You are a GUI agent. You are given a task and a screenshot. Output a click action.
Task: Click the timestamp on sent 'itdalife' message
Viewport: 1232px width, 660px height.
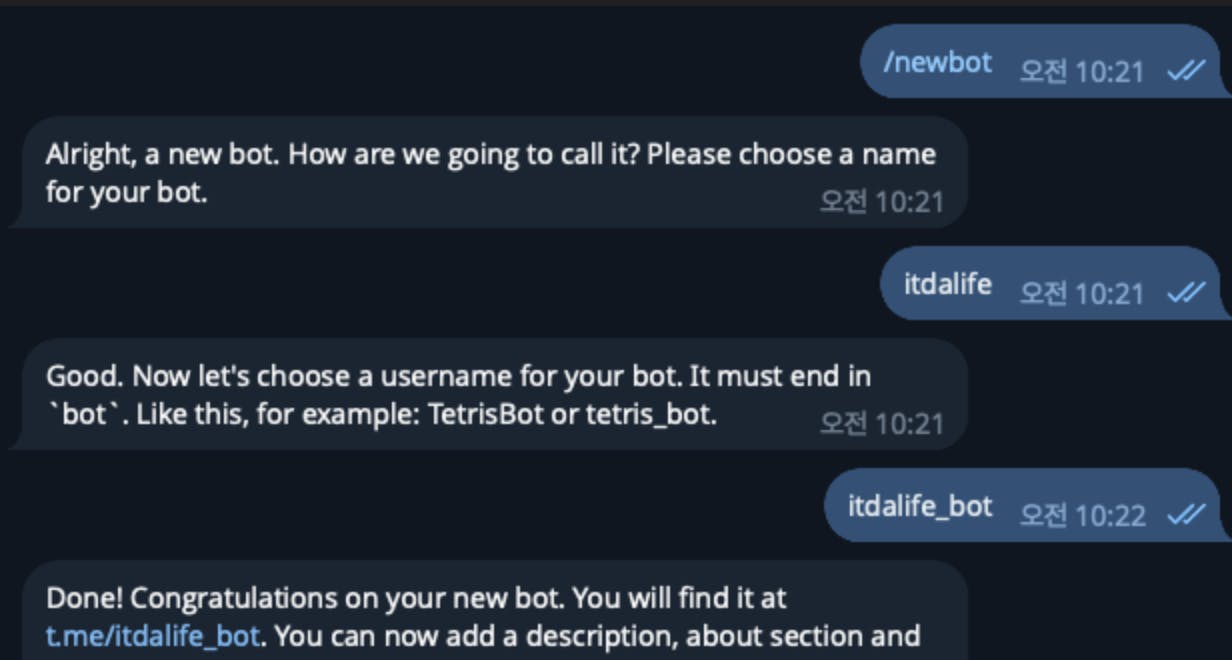coord(1081,292)
